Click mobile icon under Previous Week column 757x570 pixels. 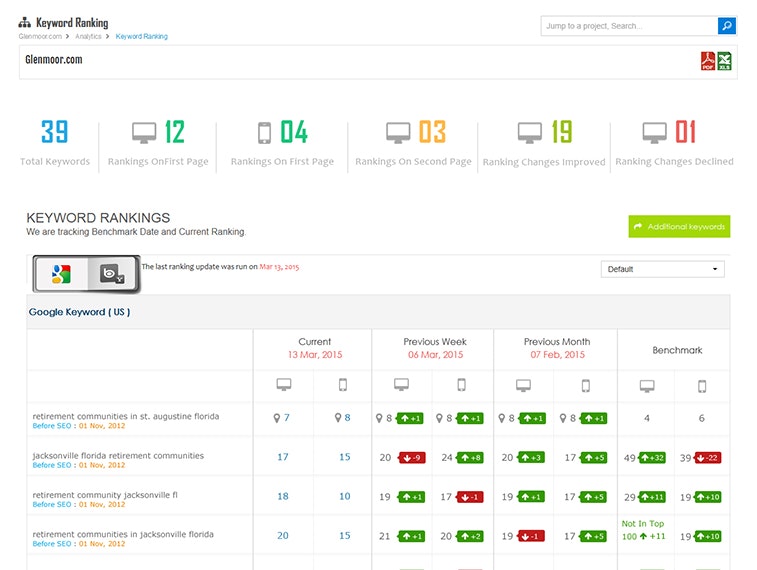click(462, 385)
